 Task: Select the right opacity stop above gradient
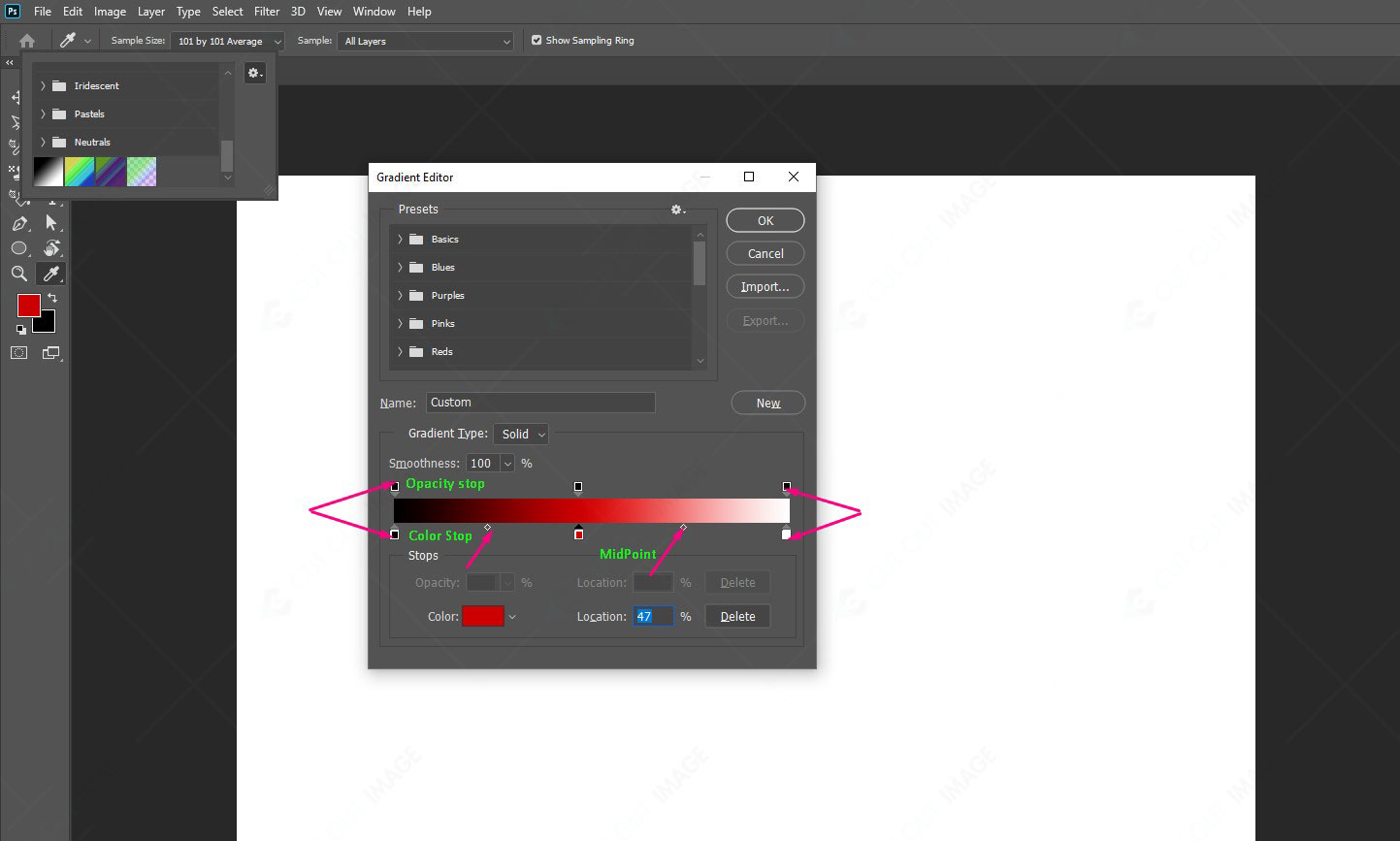coord(787,487)
